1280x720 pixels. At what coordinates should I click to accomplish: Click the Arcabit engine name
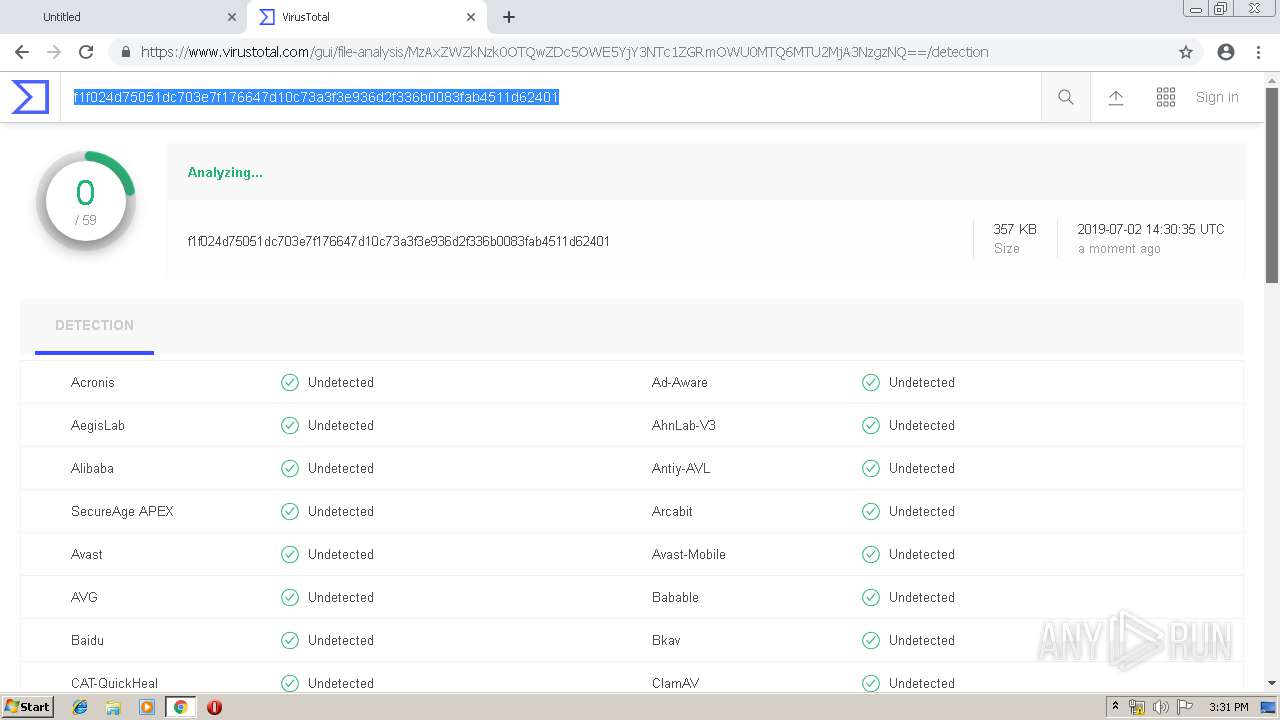pos(672,511)
